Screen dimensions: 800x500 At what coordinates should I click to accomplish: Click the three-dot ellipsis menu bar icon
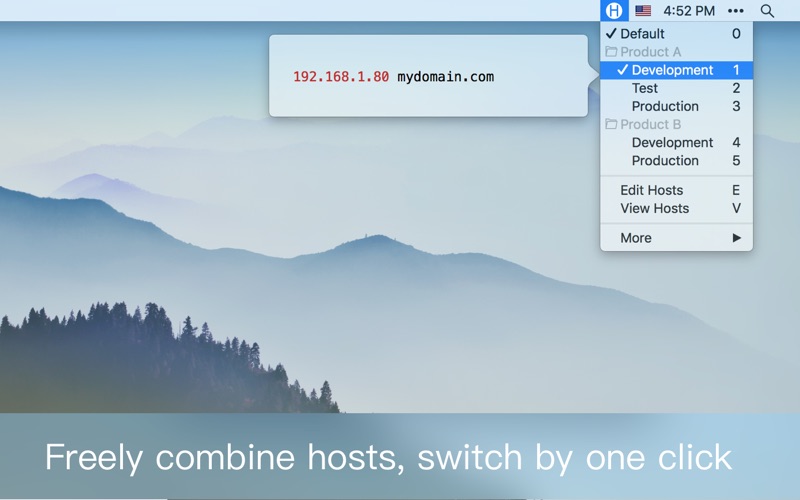coord(736,11)
